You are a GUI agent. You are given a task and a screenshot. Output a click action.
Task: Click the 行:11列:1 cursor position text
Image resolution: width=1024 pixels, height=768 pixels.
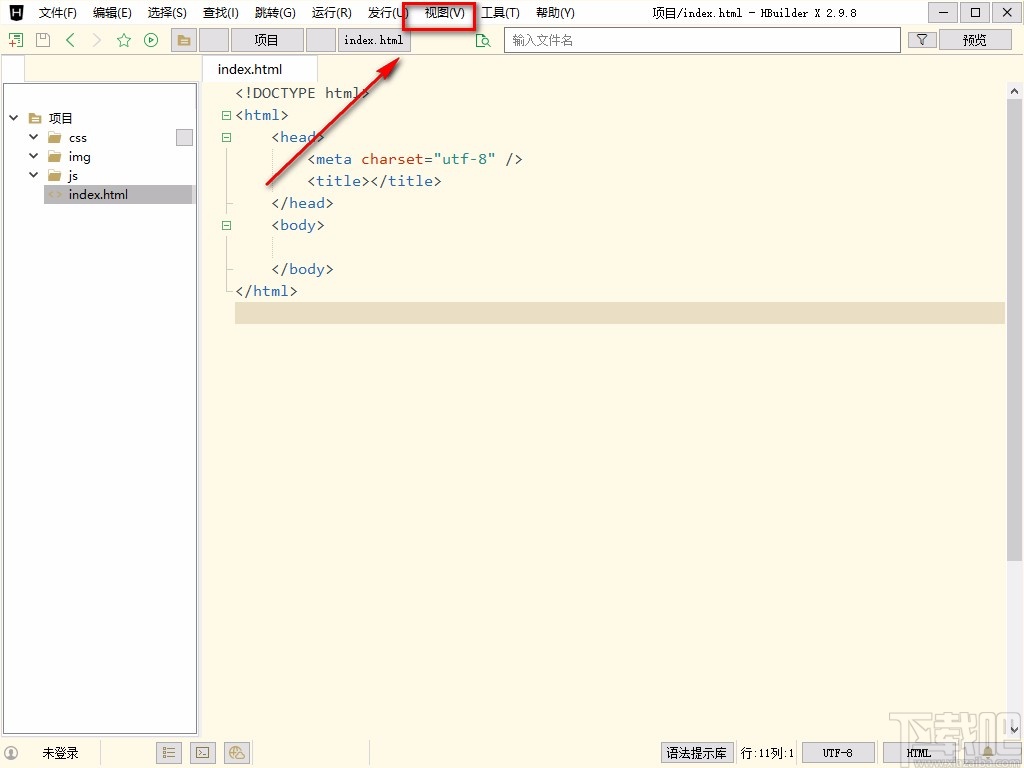(x=767, y=753)
